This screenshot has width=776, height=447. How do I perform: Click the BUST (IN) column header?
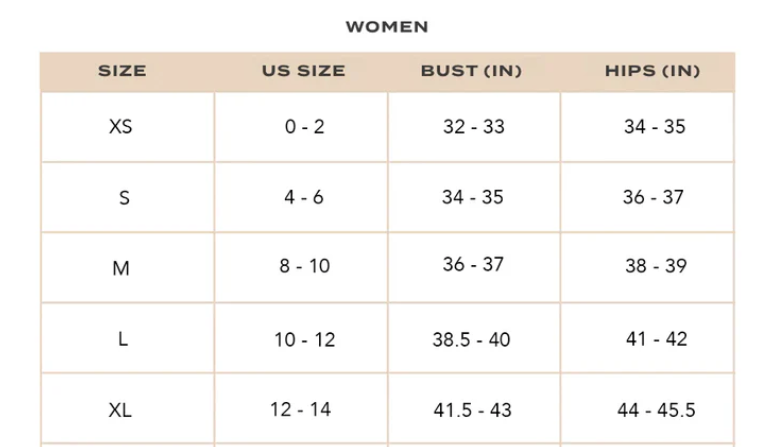(x=472, y=71)
